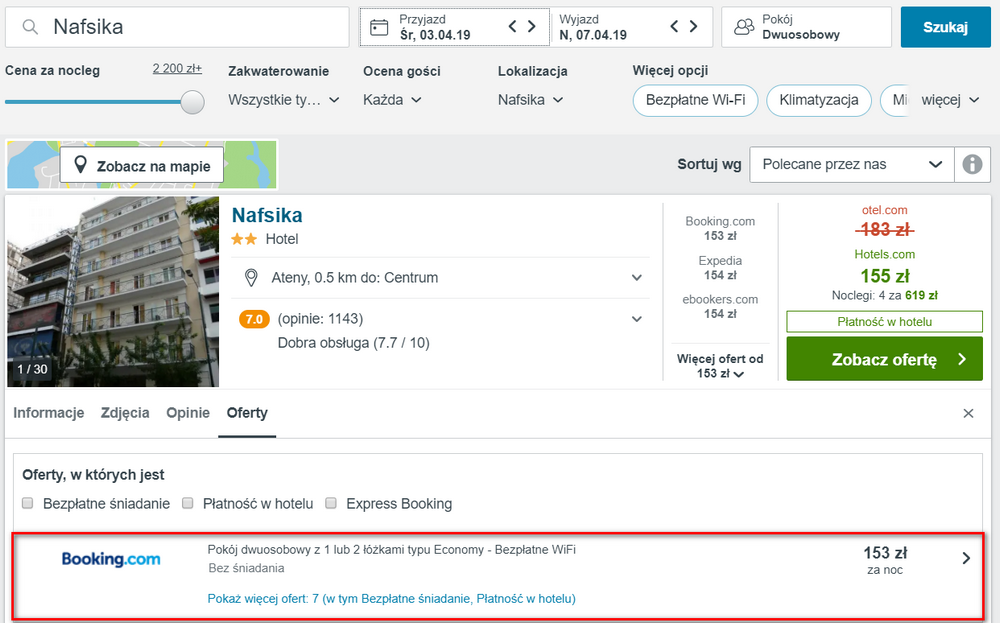Toggle the Klimatyzacja filter

pos(819,100)
